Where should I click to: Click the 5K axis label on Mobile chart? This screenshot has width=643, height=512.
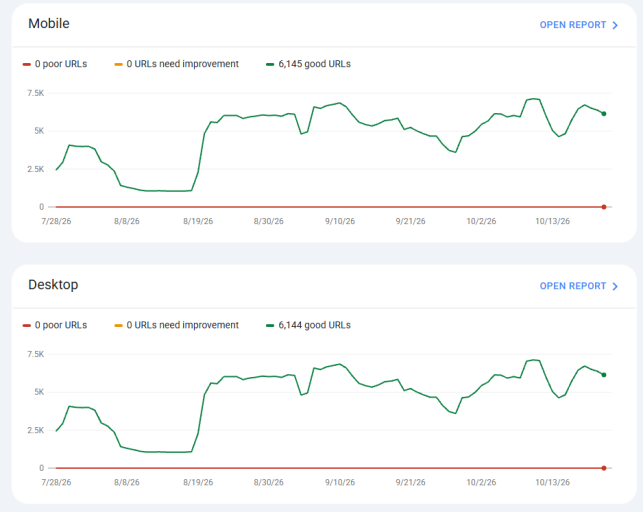[39, 131]
